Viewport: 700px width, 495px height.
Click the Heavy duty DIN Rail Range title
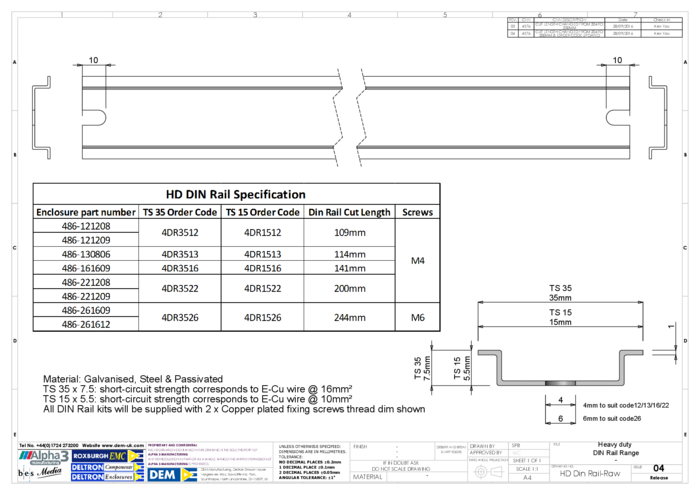point(615,449)
